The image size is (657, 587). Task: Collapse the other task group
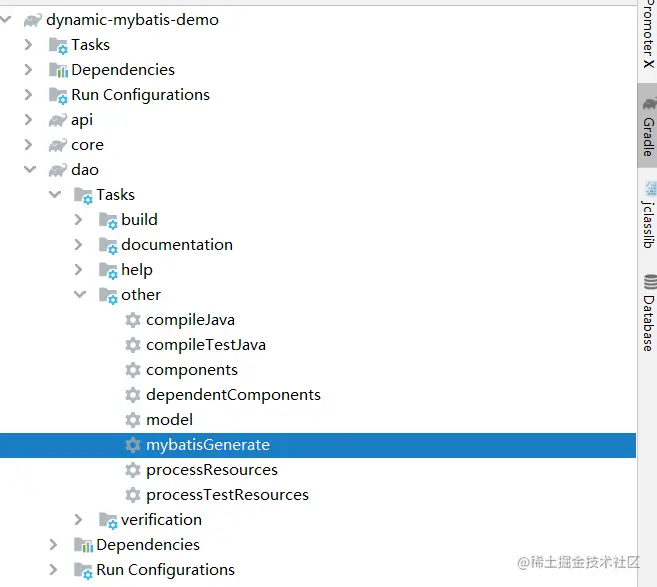[x=80, y=295]
